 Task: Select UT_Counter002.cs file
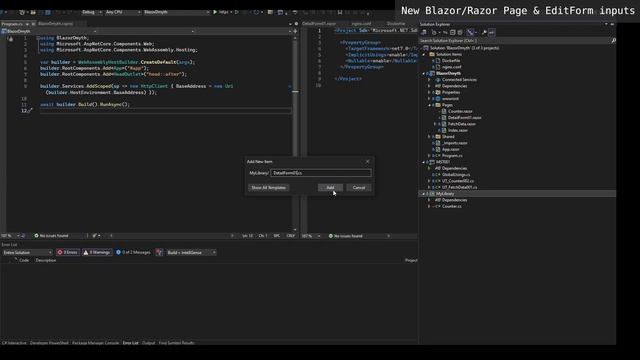coord(458,181)
